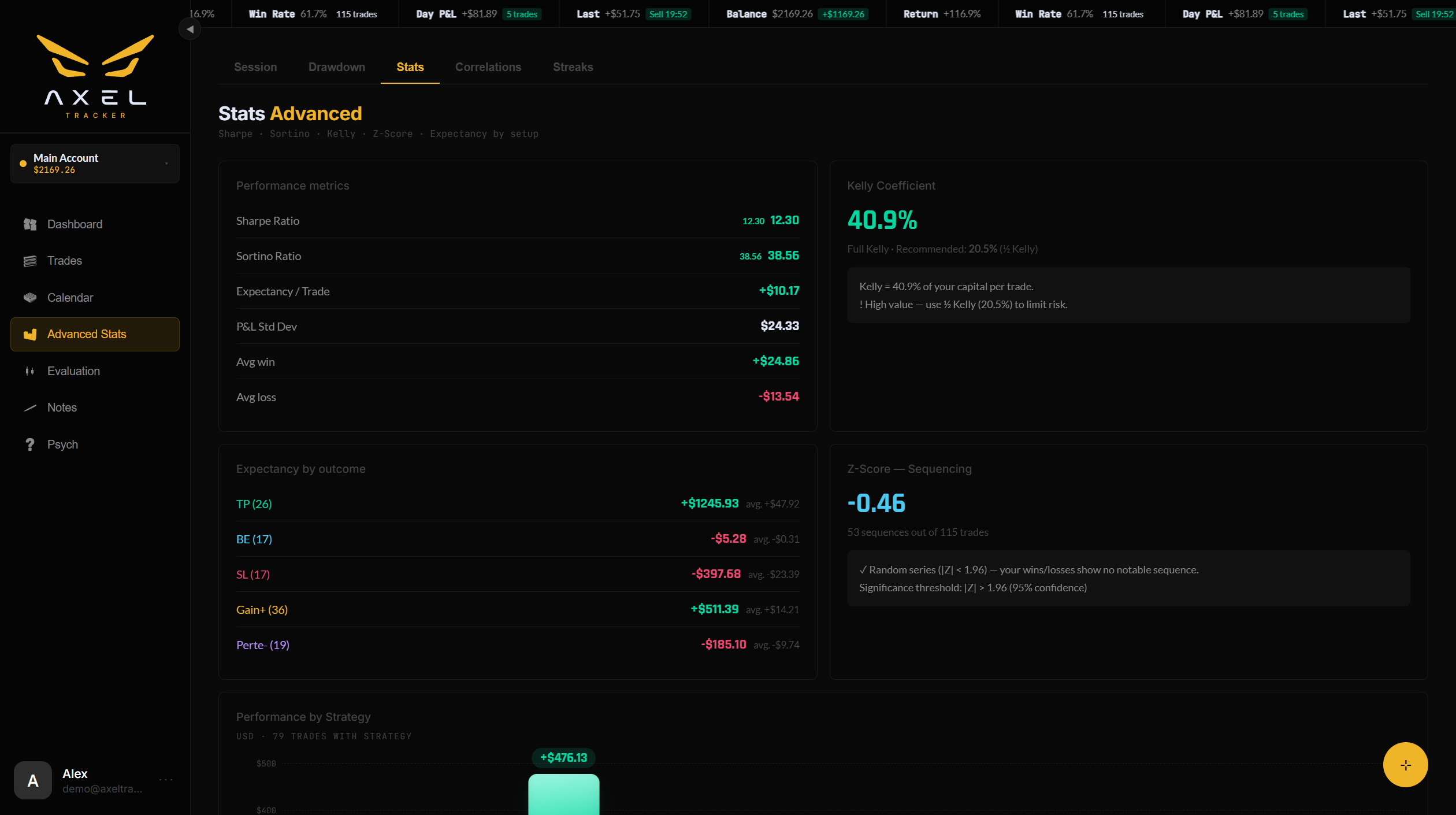Click the yellow plus floating button
This screenshot has width=1456, height=815.
(x=1405, y=765)
